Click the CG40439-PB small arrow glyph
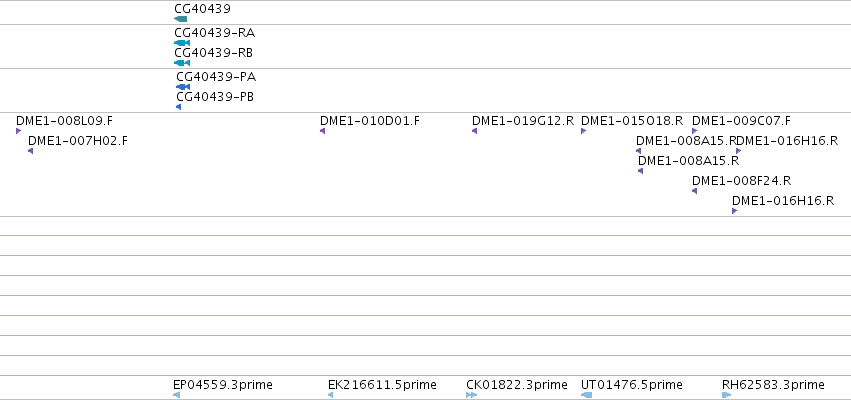 coord(179,107)
